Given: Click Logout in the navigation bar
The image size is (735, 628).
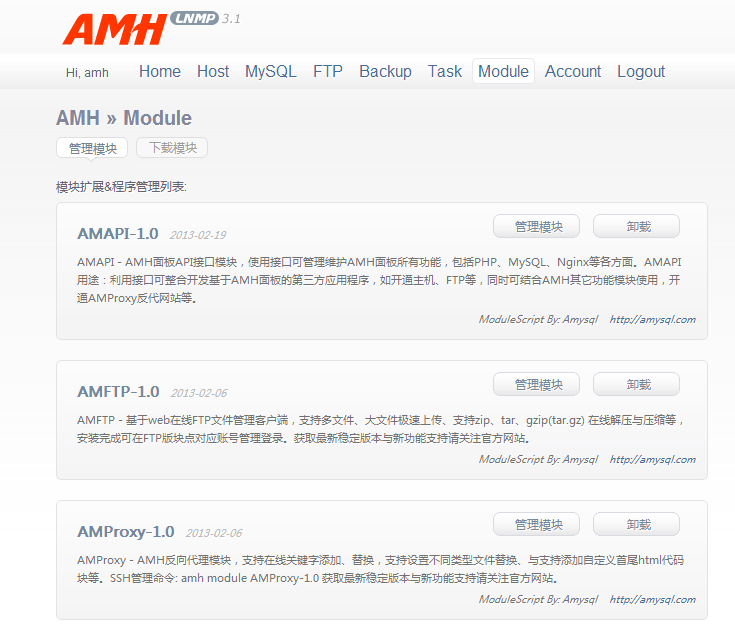Looking at the screenshot, I should pos(641,72).
